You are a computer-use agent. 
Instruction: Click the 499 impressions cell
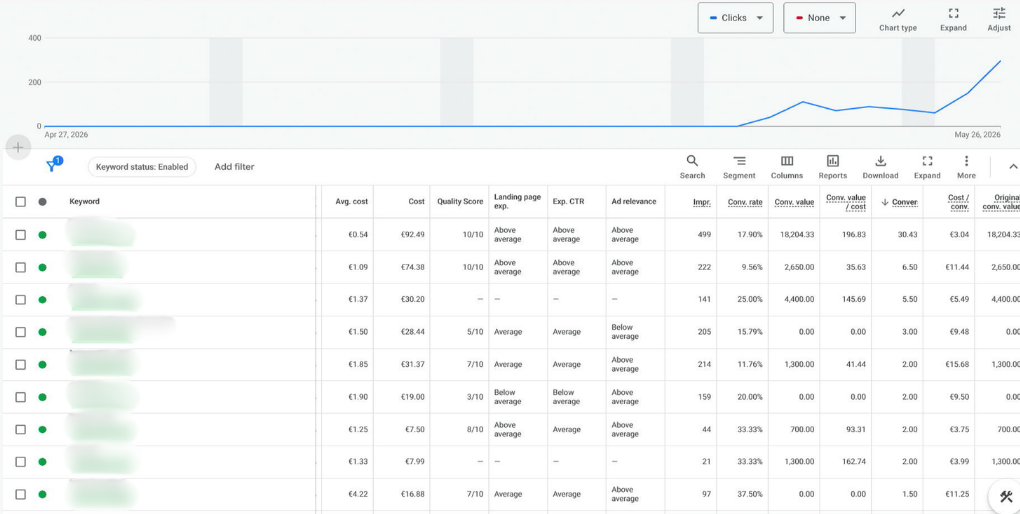(x=704, y=235)
